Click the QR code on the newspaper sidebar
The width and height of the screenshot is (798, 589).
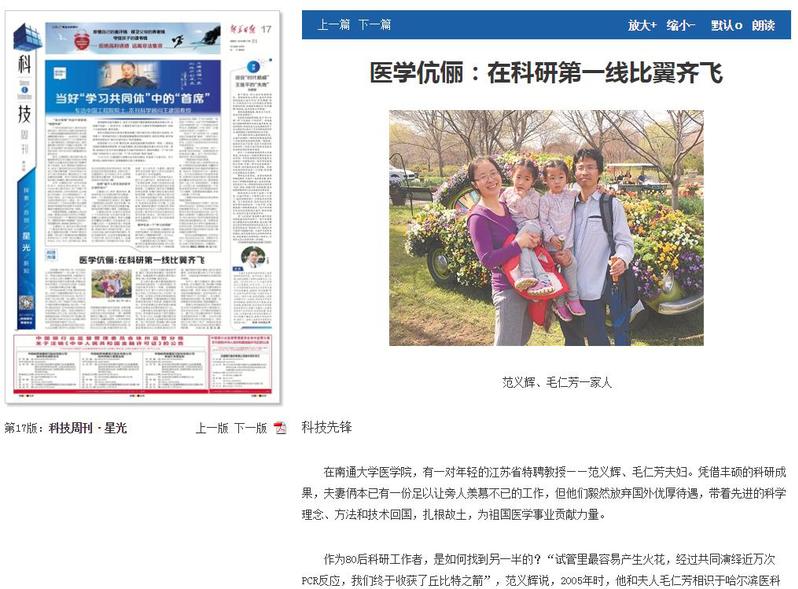coord(26,304)
